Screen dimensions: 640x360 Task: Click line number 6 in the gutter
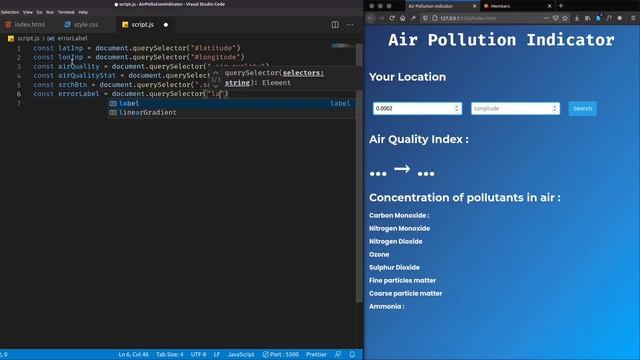pos(19,94)
